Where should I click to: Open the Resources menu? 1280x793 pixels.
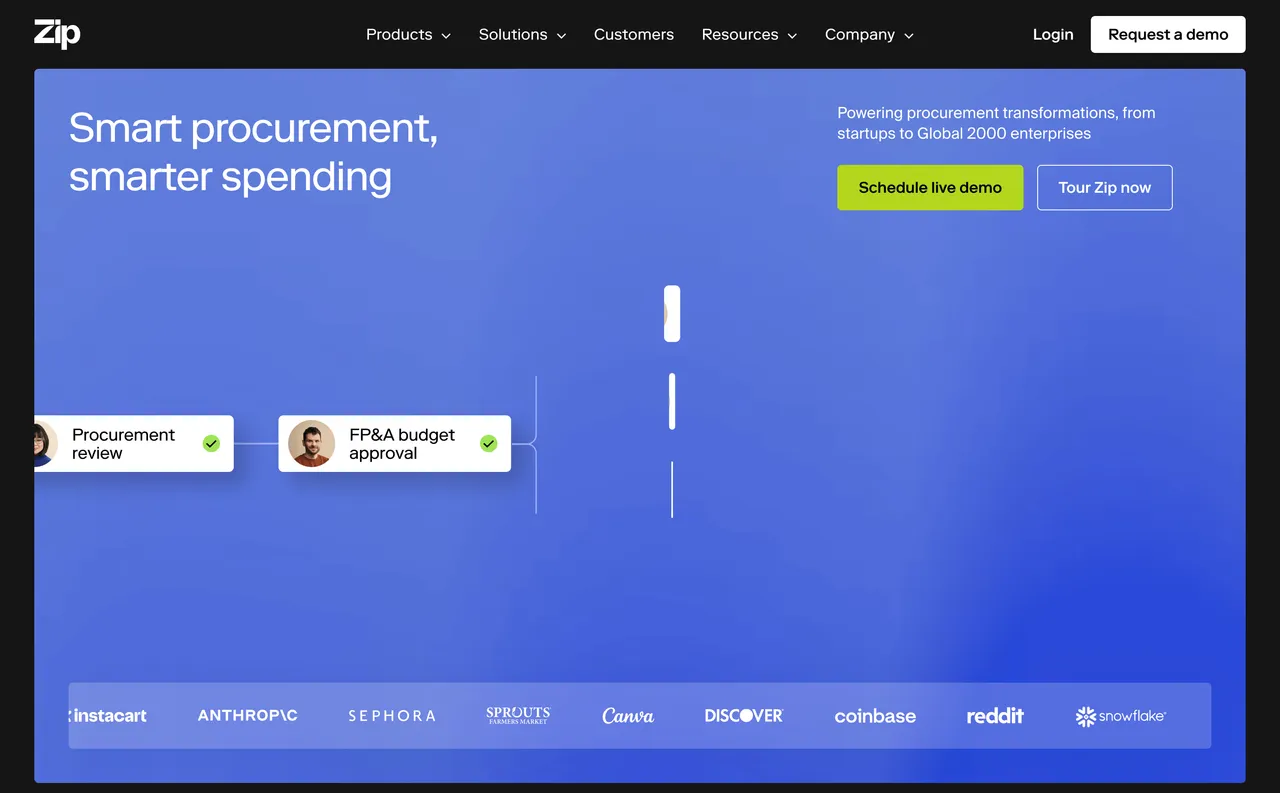click(x=749, y=34)
